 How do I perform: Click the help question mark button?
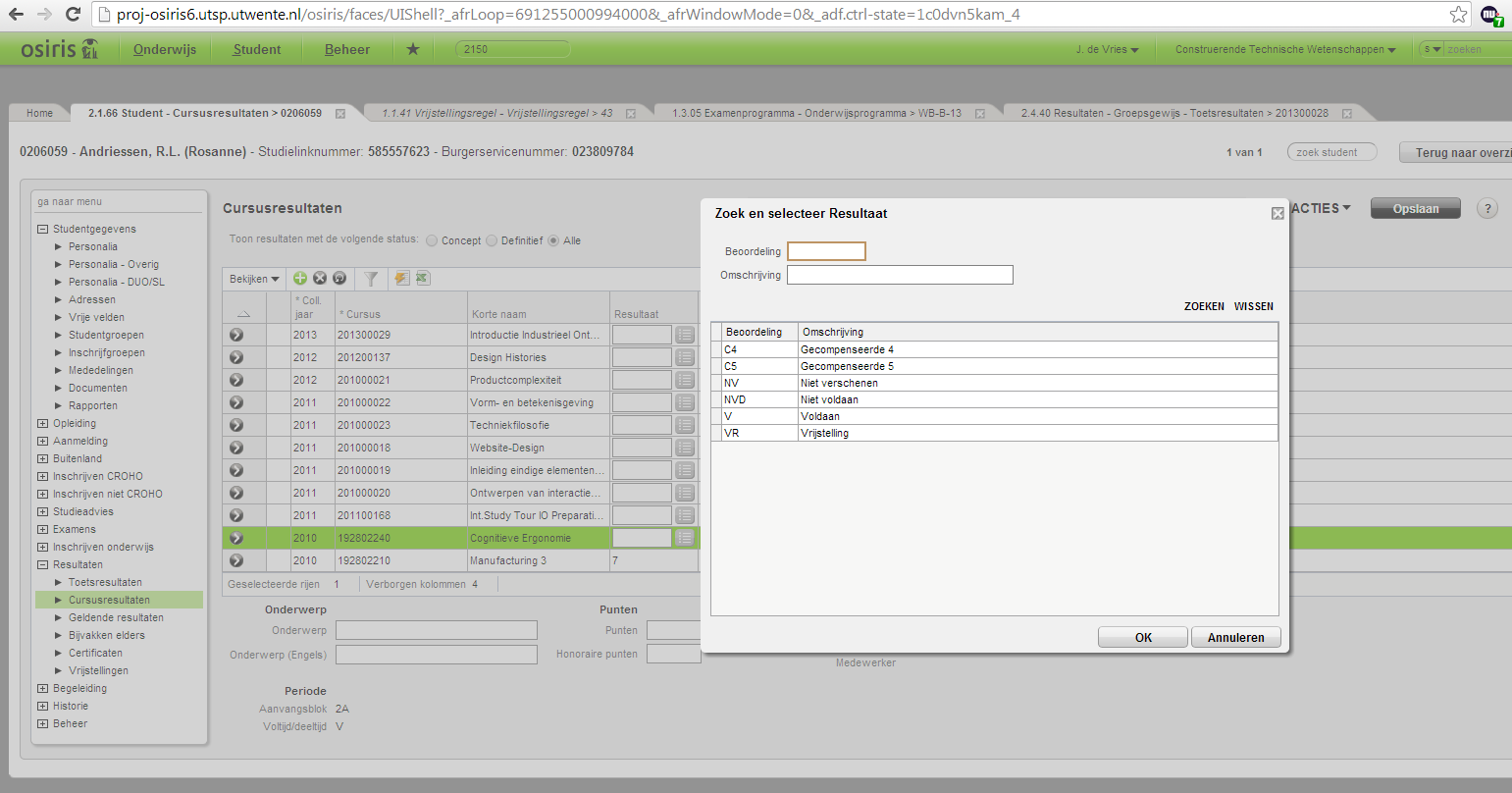click(1487, 208)
